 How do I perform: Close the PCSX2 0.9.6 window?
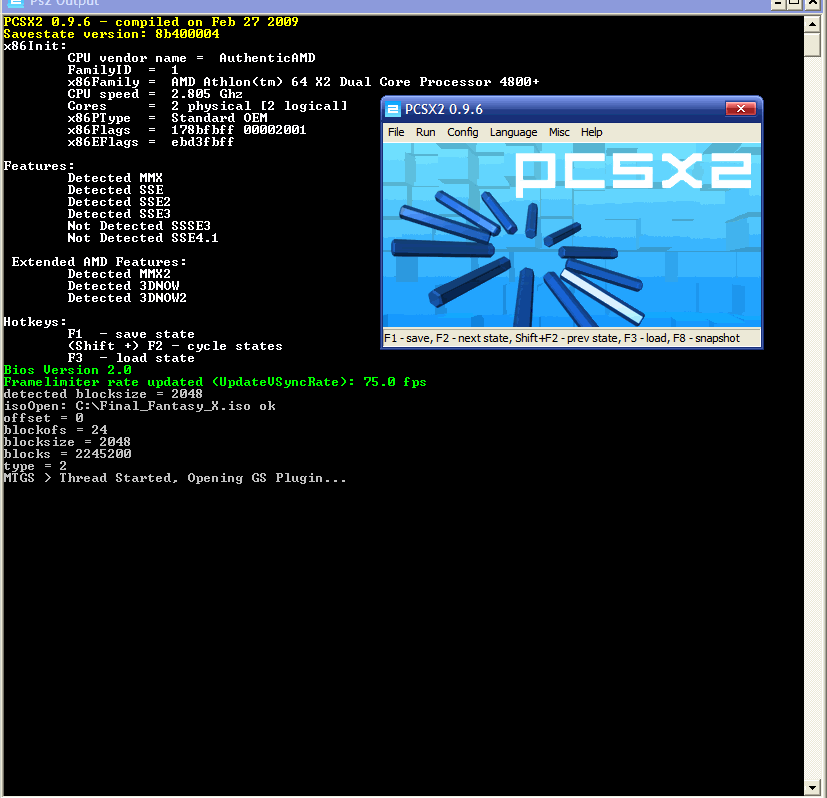click(741, 109)
